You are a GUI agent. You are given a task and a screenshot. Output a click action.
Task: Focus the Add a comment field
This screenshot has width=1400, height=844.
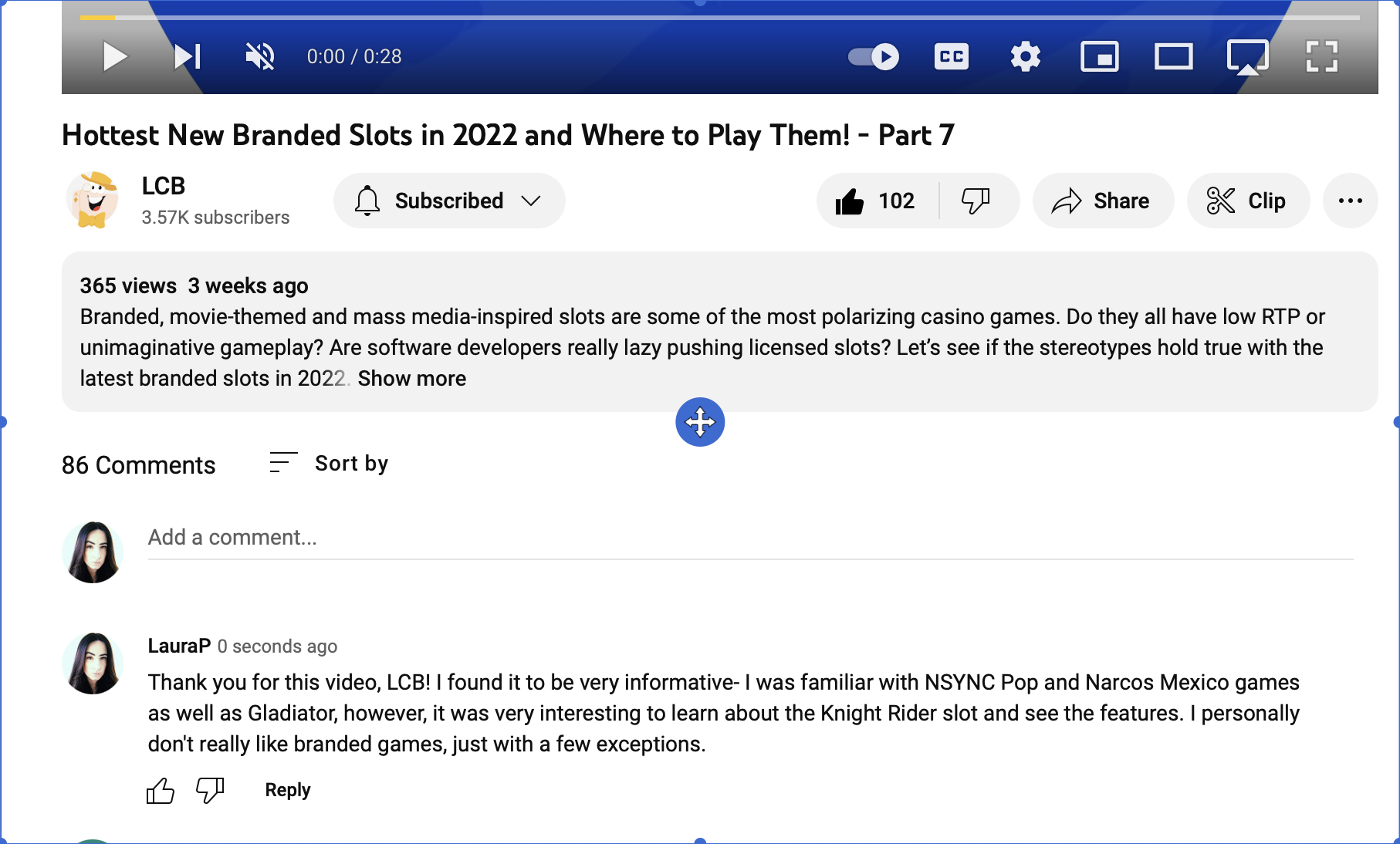[751, 538]
